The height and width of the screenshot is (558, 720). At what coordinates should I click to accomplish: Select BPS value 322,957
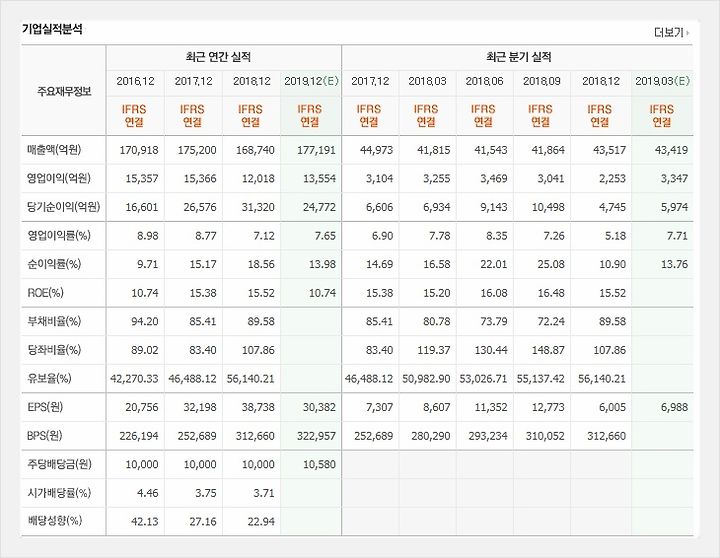click(x=316, y=436)
